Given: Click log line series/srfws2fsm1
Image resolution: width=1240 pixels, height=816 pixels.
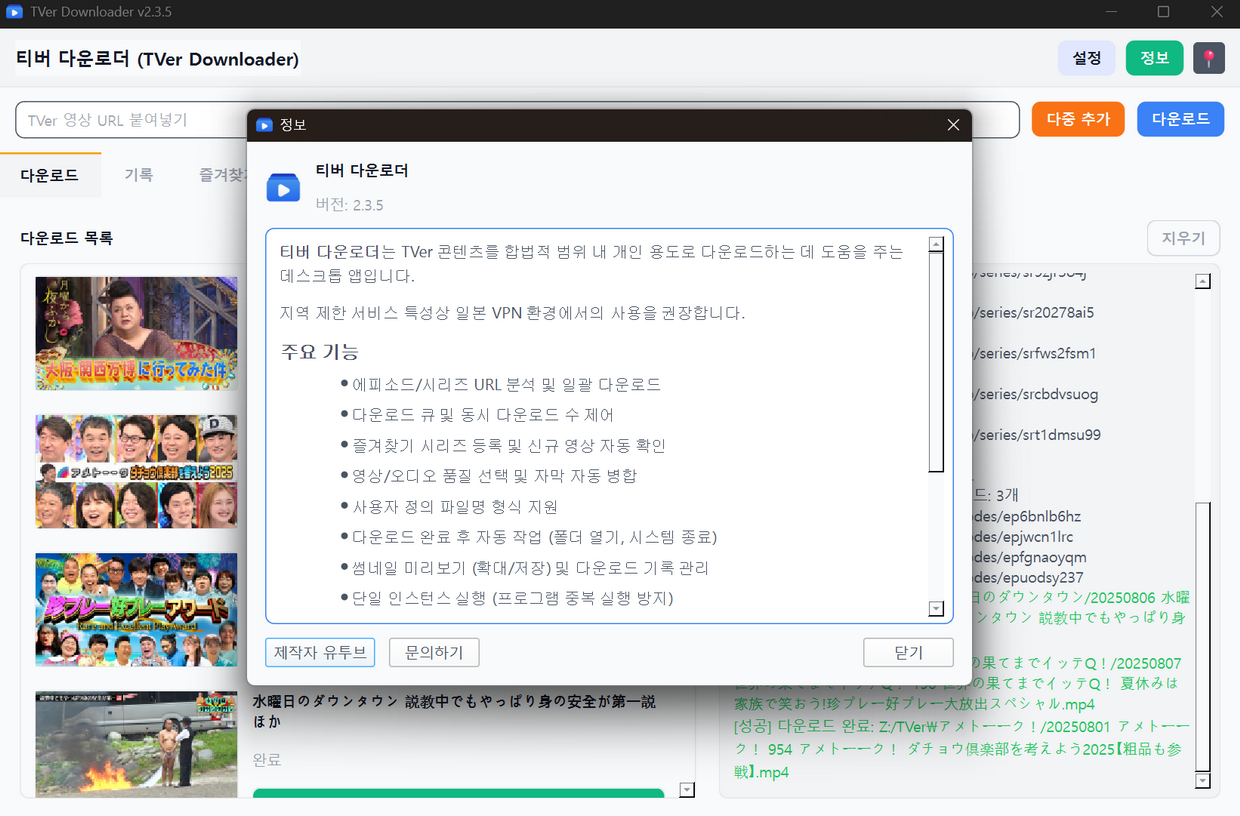Looking at the screenshot, I should (x=1035, y=353).
